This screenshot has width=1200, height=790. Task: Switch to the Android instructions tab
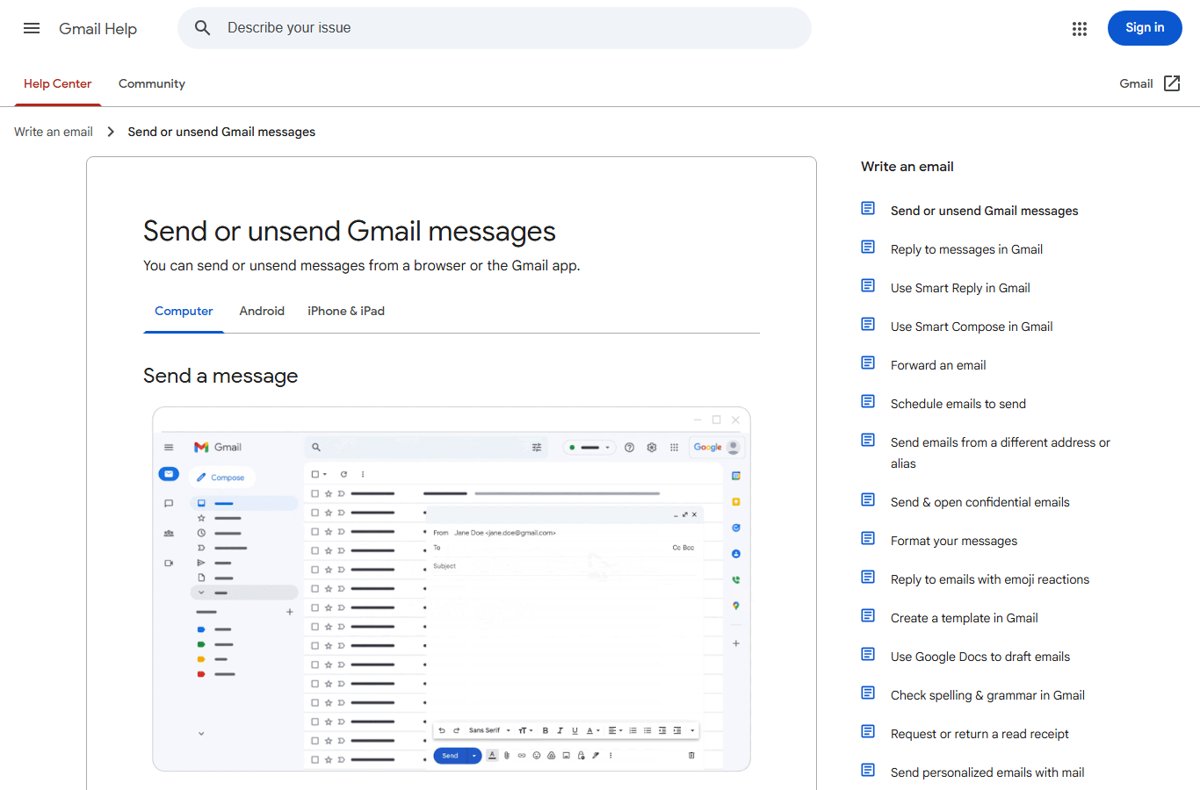coord(262,311)
